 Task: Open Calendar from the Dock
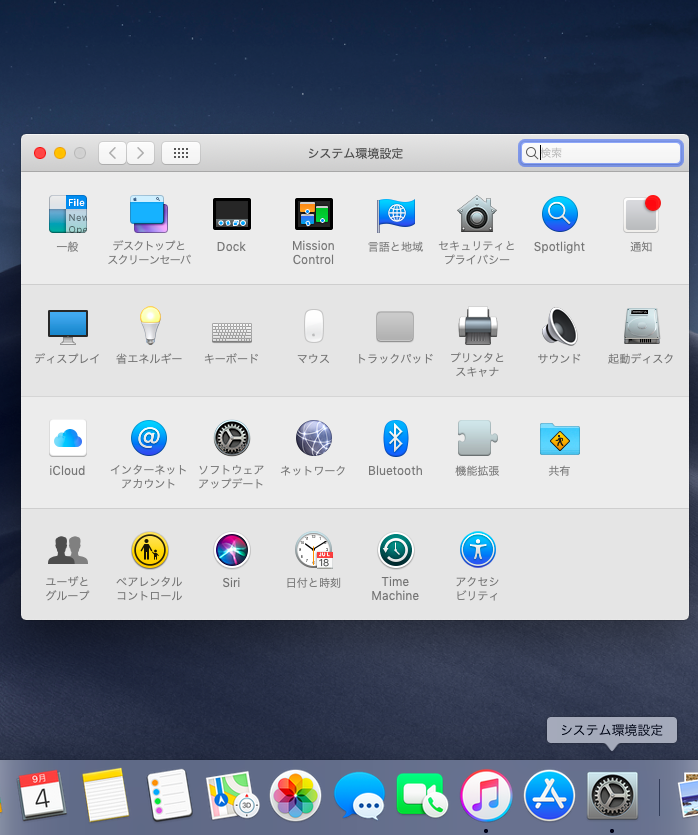click(42, 795)
